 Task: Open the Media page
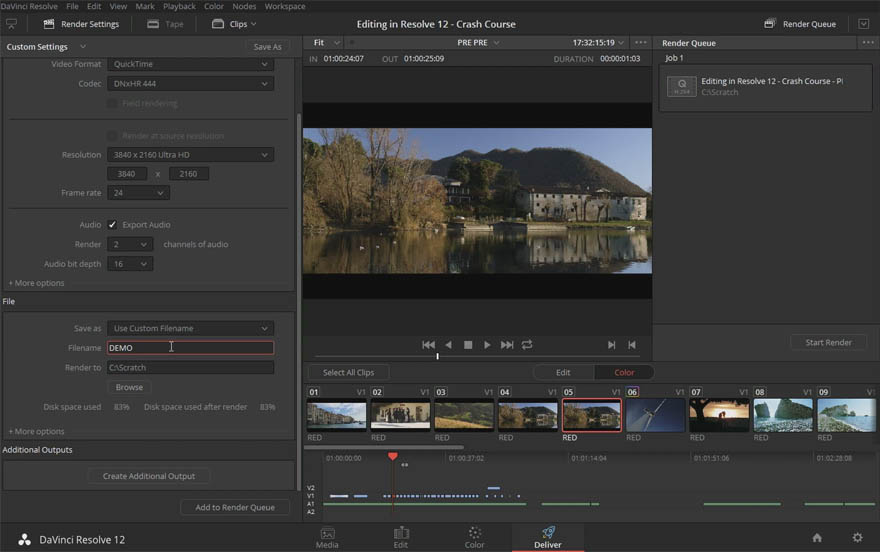coord(327,537)
